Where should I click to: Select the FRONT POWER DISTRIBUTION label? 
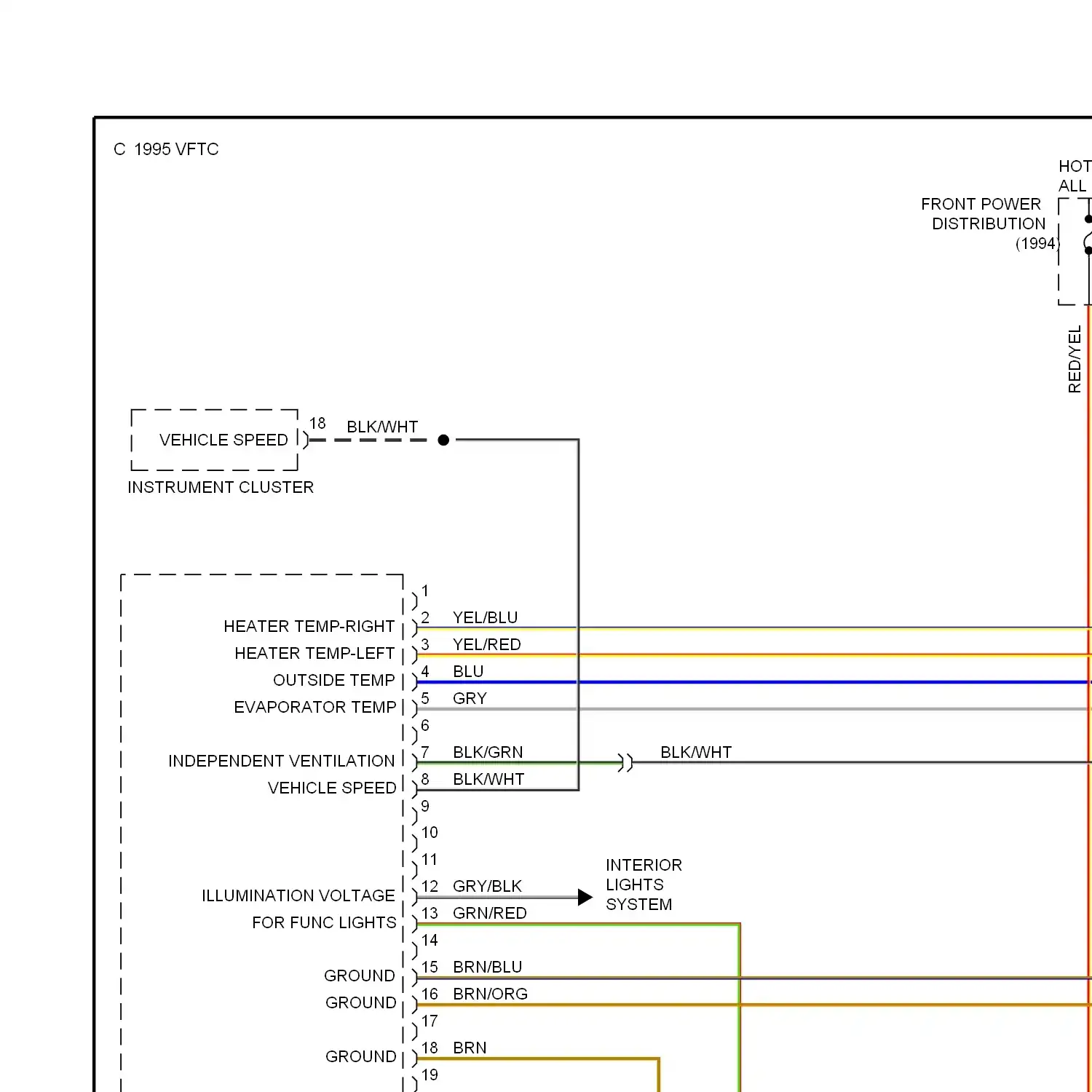983,214
